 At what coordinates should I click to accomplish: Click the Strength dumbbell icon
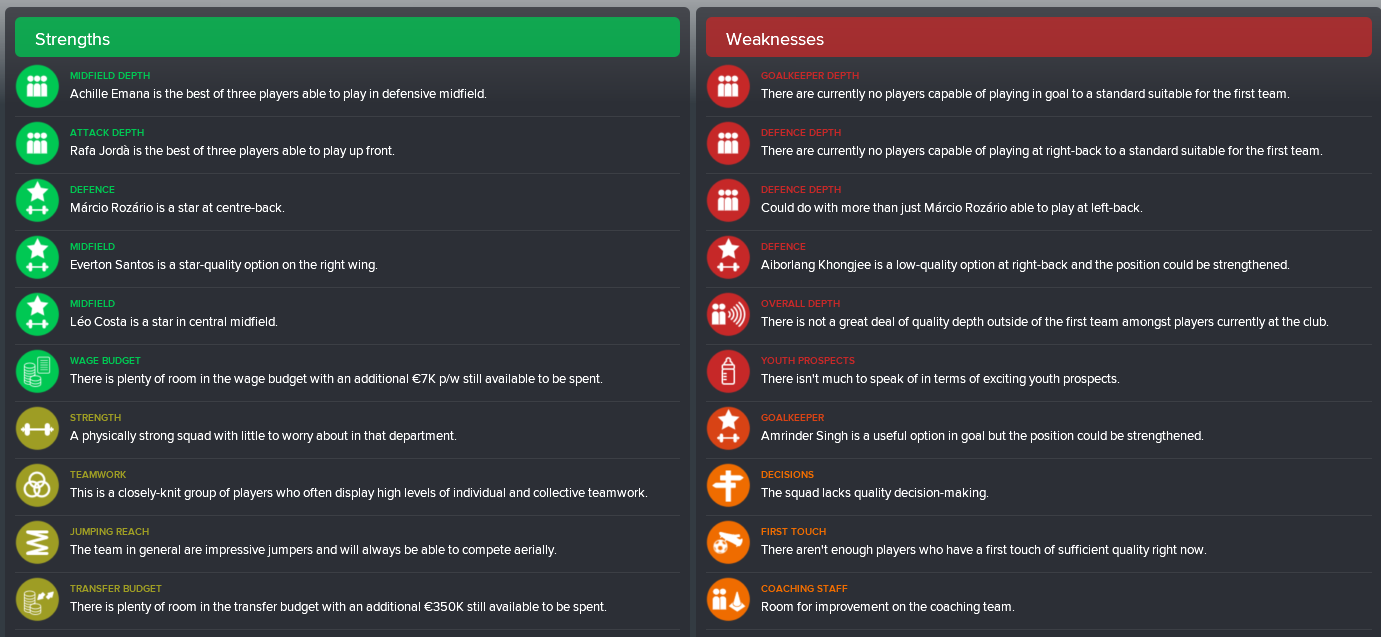click(38, 428)
